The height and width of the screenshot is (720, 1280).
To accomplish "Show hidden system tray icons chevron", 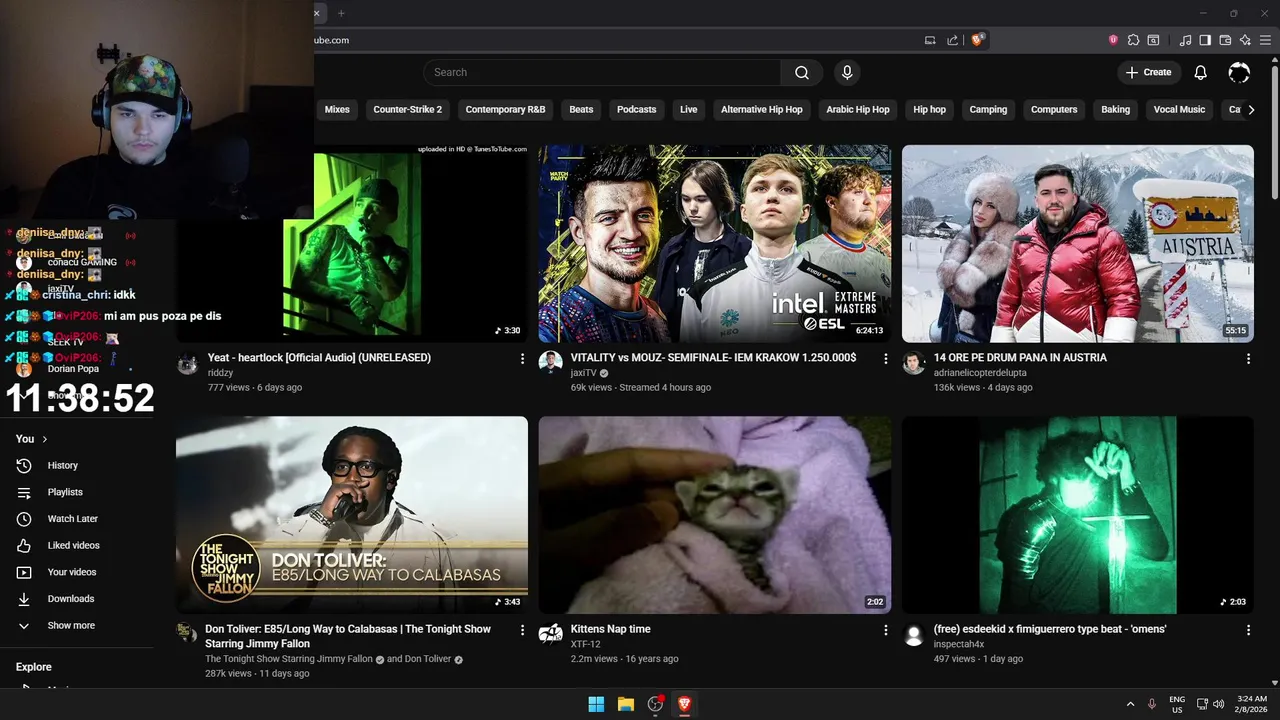I will click(x=1130, y=704).
